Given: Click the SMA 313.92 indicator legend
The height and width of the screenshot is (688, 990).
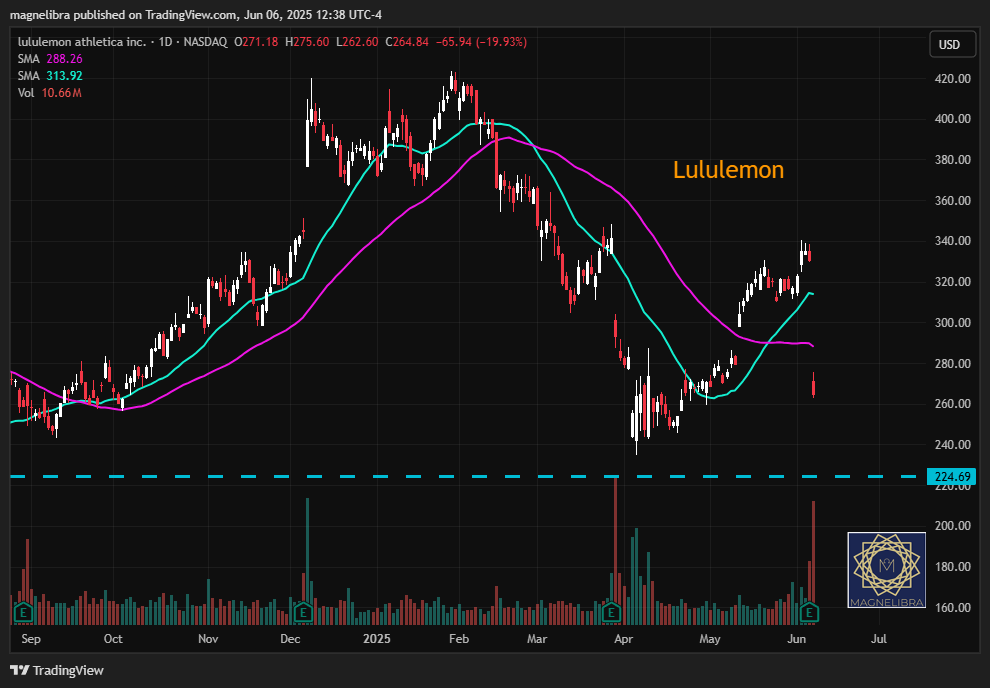Looking at the screenshot, I should [x=50, y=76].
